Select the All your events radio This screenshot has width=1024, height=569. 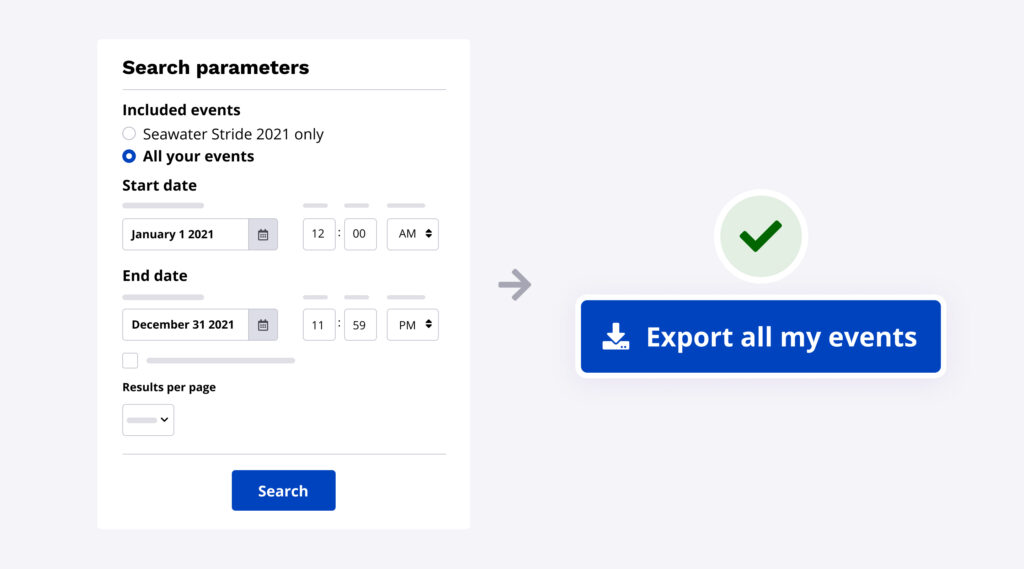[x=129, y=156]
